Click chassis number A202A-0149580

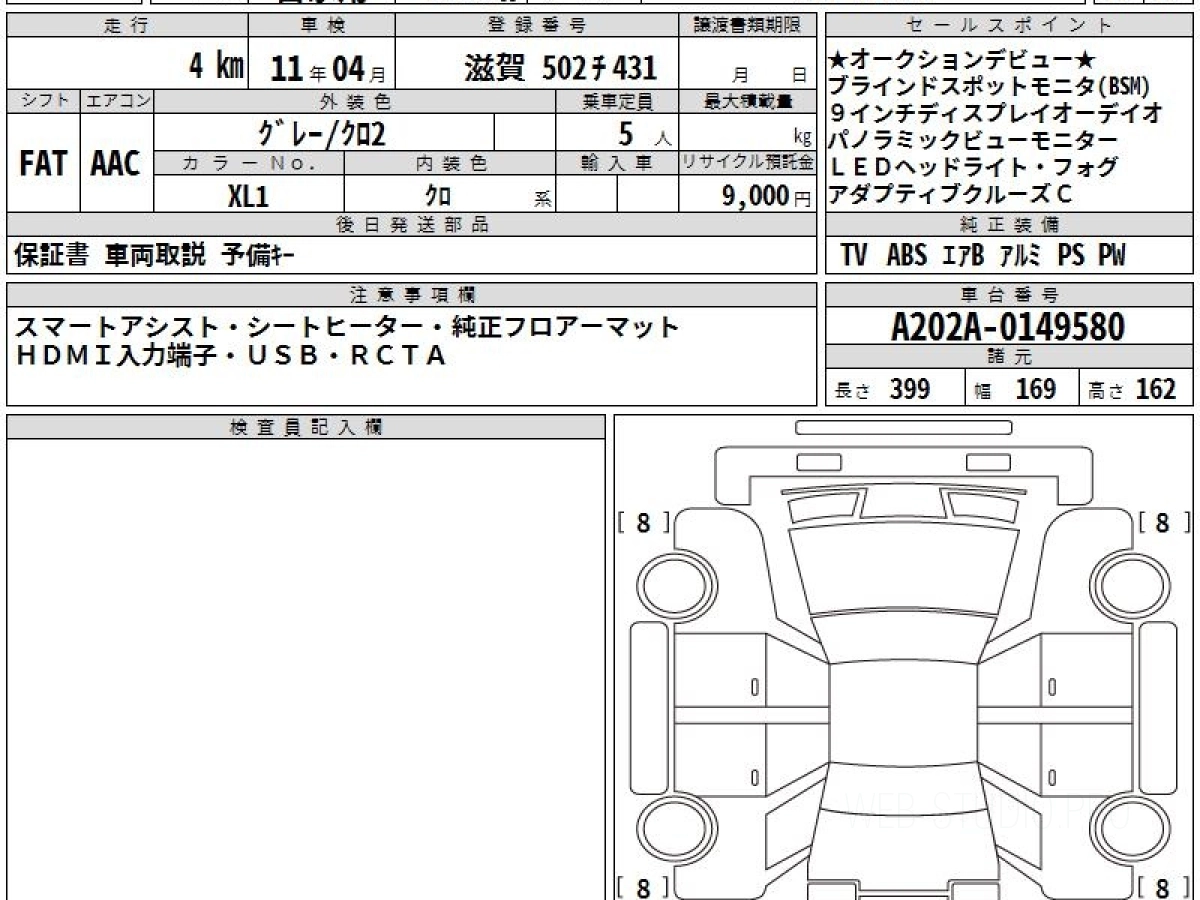[x=1009, y=327]
